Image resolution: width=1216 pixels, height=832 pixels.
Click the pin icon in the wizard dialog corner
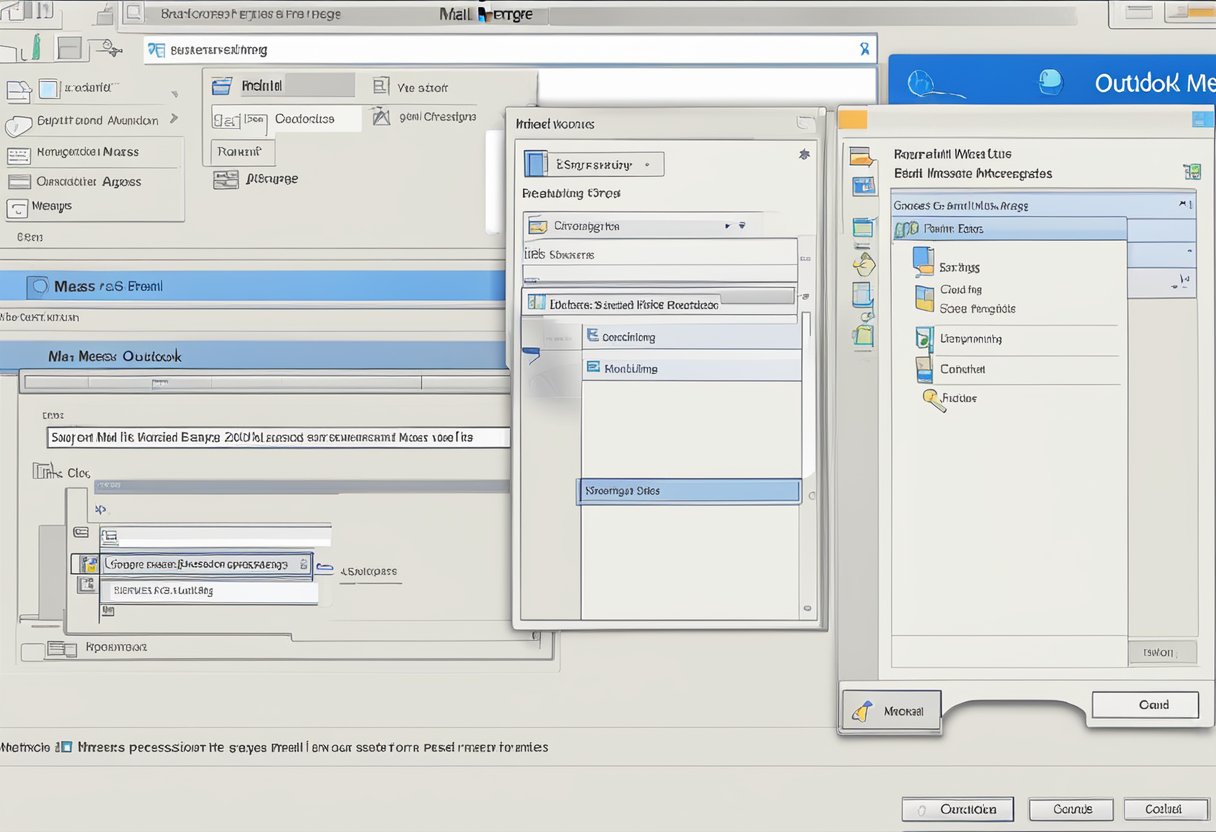(x=804, y=155)
